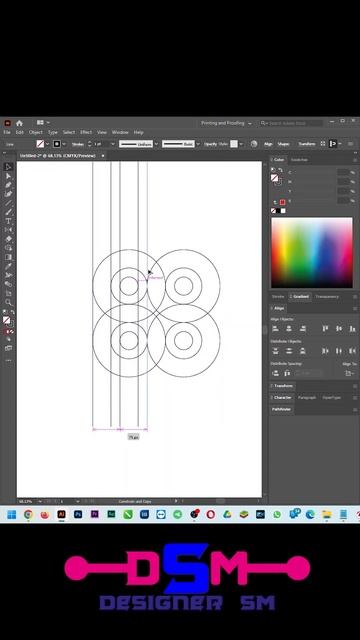Click Horizontal Distribute Left in Align panel
360x640 pixels.
325,351
